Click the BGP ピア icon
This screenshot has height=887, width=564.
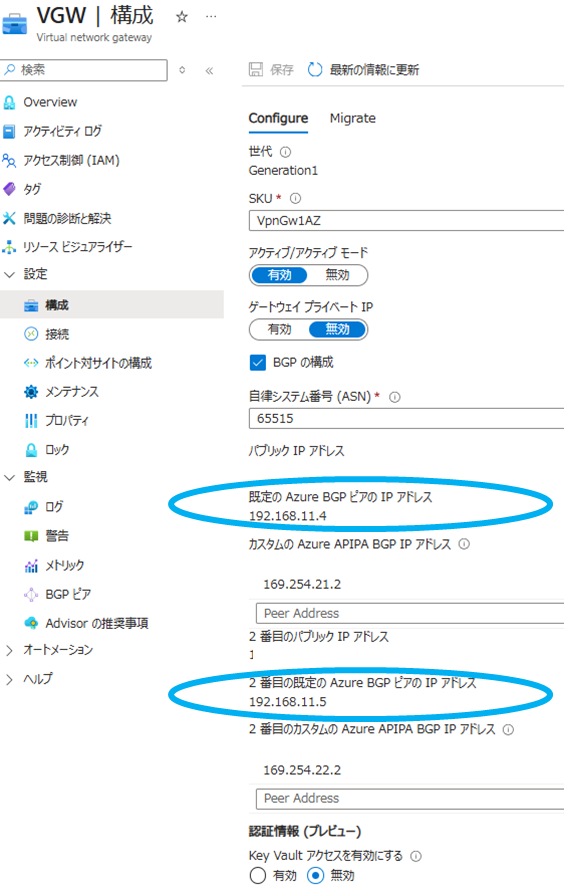(x=31, y=594)
